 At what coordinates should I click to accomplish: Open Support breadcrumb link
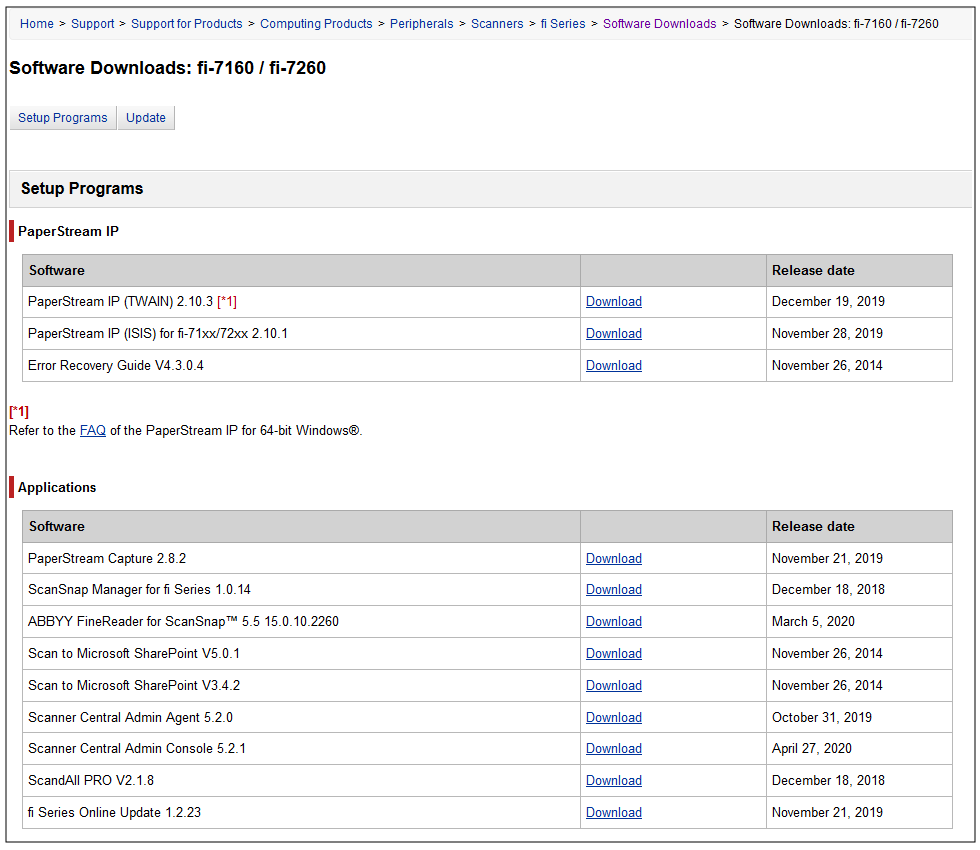[x=92, y=24]
